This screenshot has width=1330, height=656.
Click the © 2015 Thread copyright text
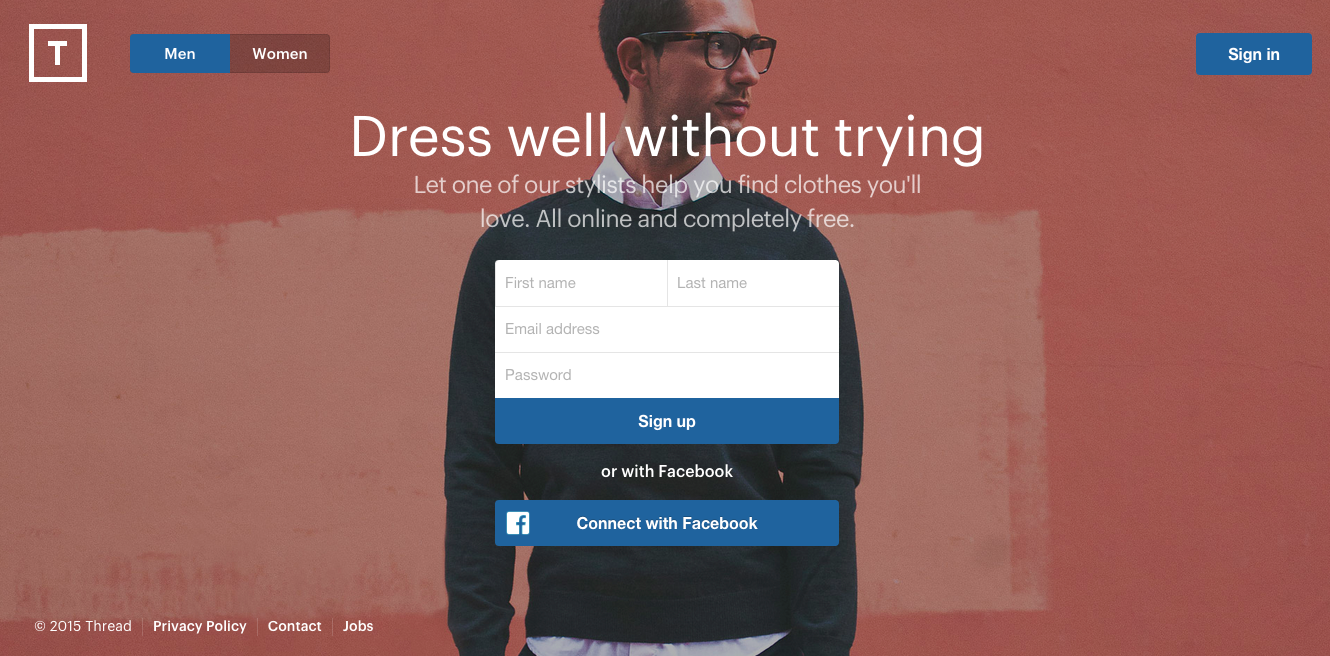83,626
